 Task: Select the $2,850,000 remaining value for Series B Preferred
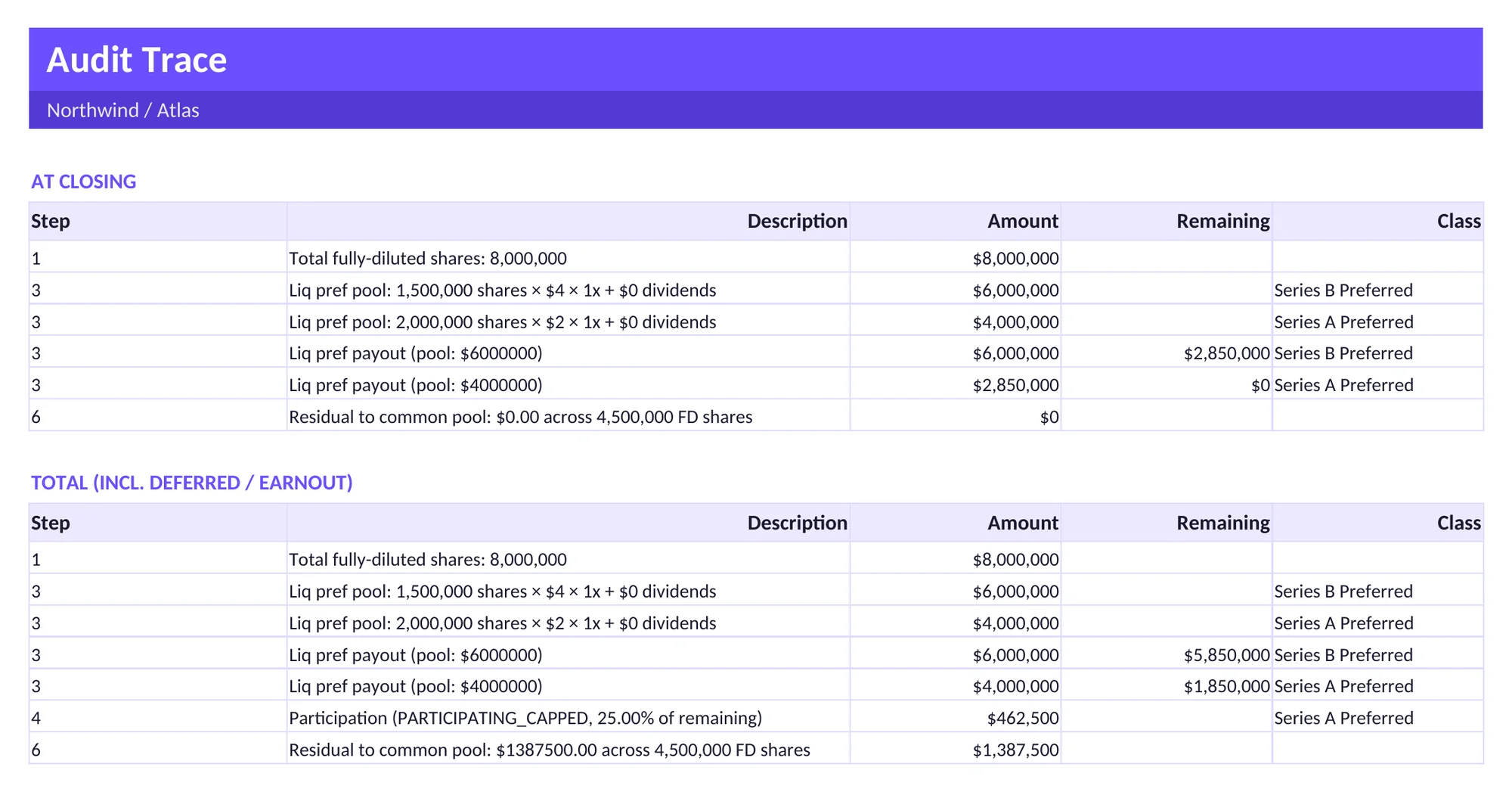1227,353
